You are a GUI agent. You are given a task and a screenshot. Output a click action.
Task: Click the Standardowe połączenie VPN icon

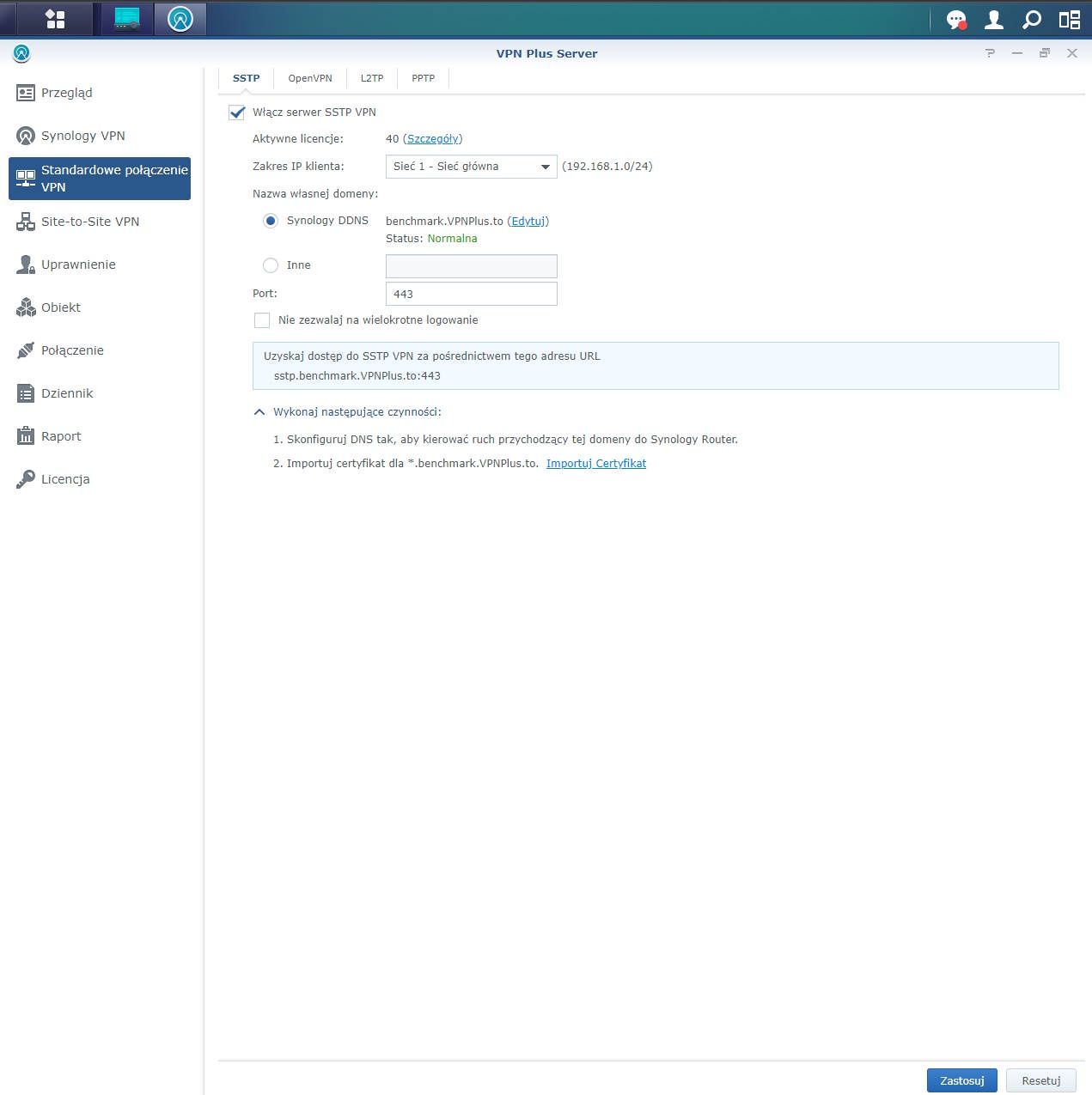[x=26, y=178]
